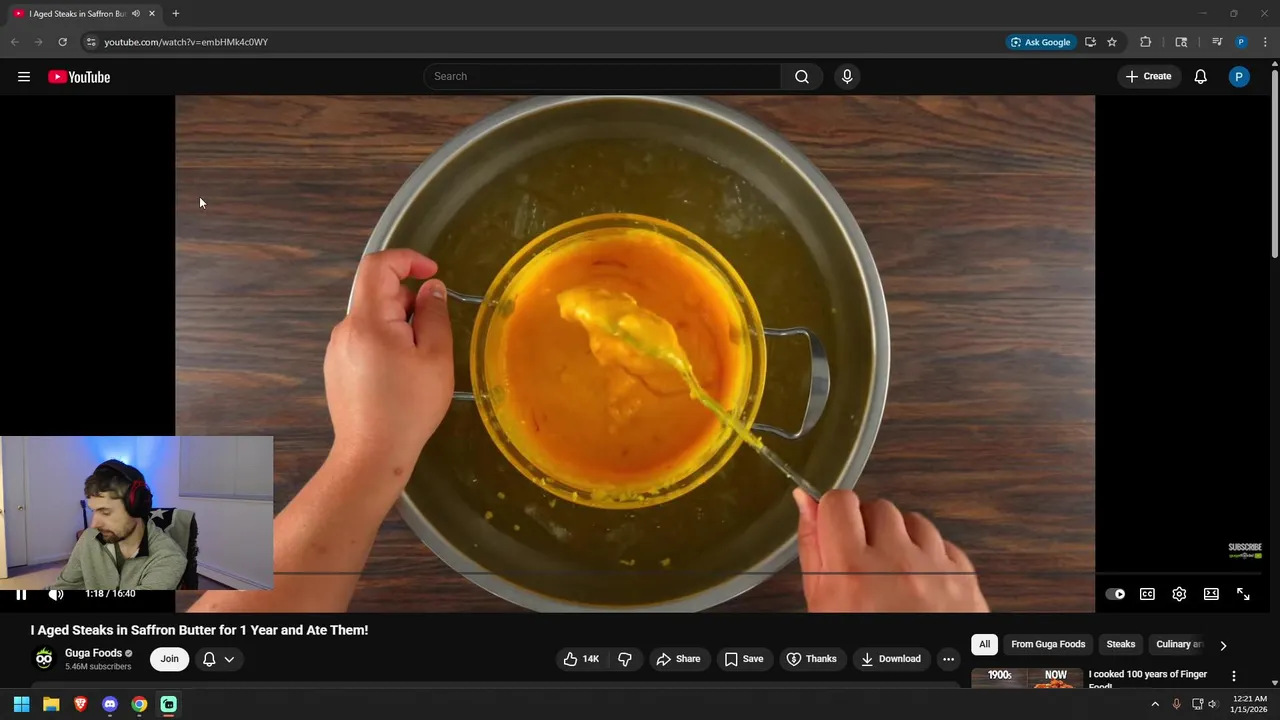Download the video

point(891,659)
